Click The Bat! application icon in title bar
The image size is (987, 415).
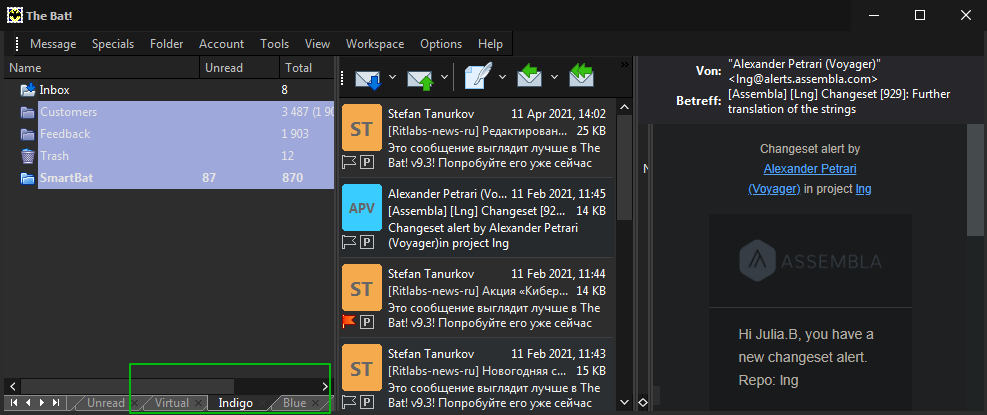[x=14, y=15]
